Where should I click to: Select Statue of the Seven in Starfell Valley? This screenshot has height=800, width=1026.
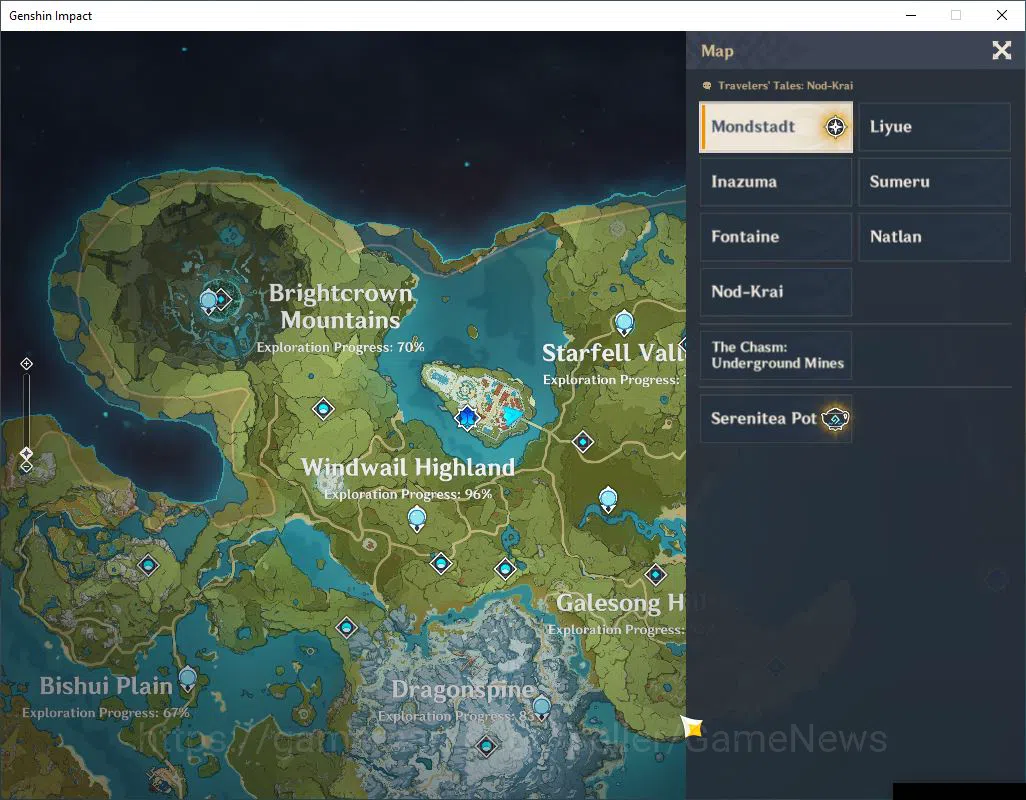(624, 323)
